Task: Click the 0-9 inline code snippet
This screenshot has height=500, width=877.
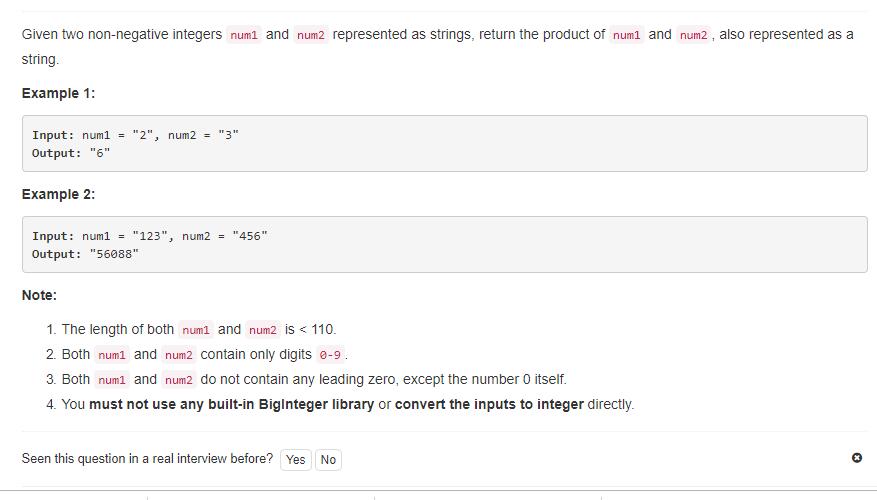Action: 330,355
